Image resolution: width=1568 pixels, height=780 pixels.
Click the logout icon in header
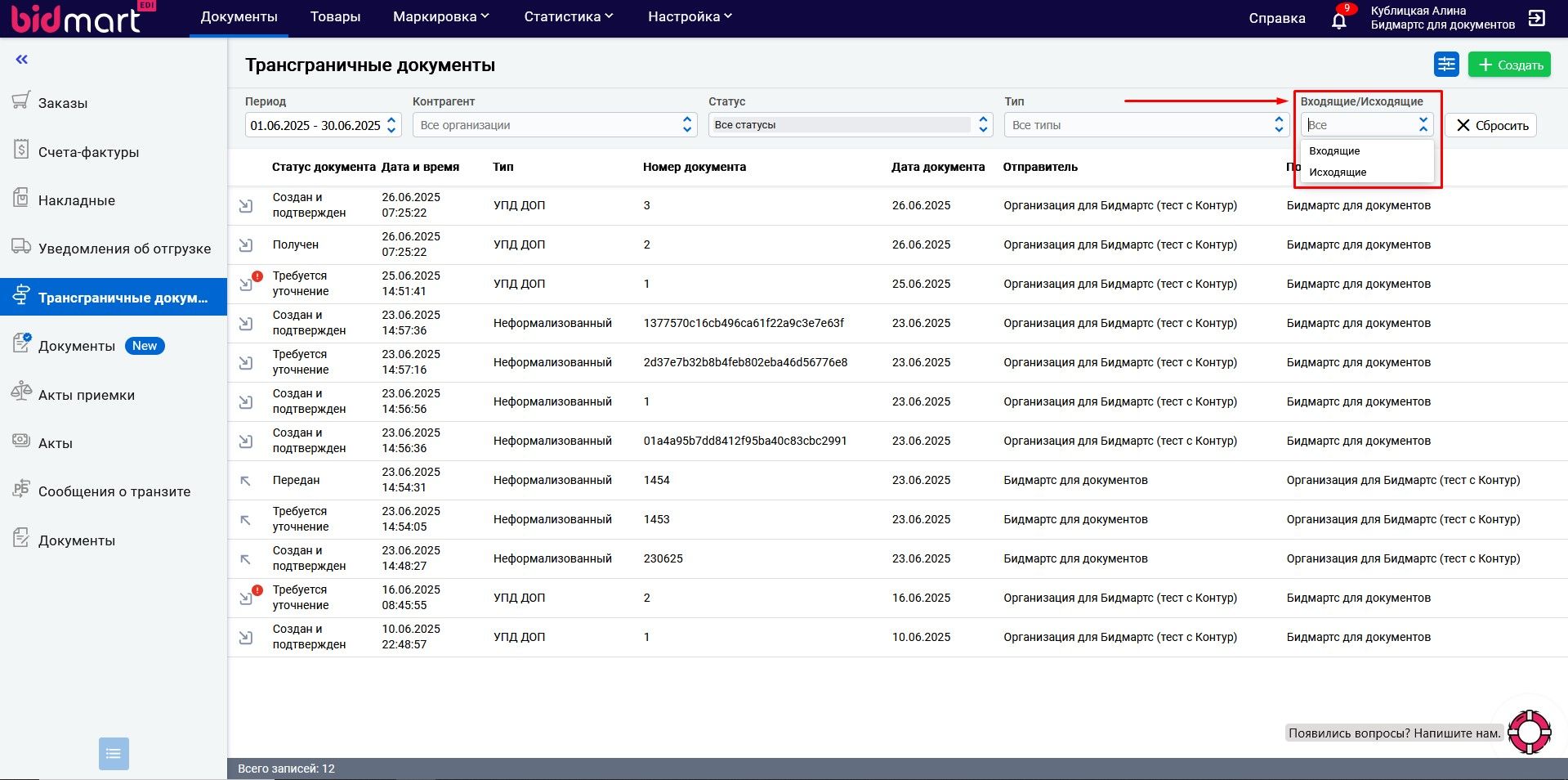tap(1537, 18)
